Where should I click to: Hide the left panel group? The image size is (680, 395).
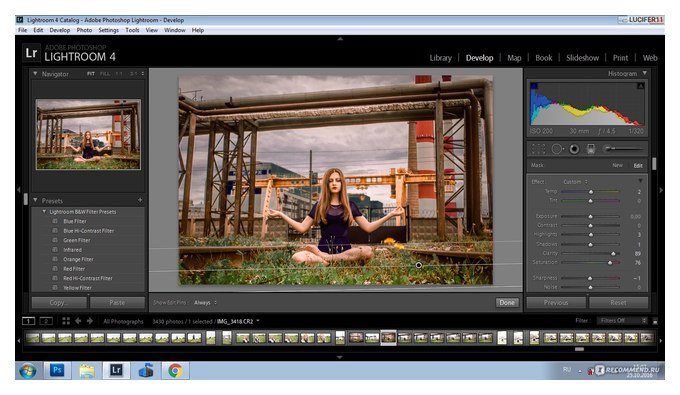[x=18, y=190]
